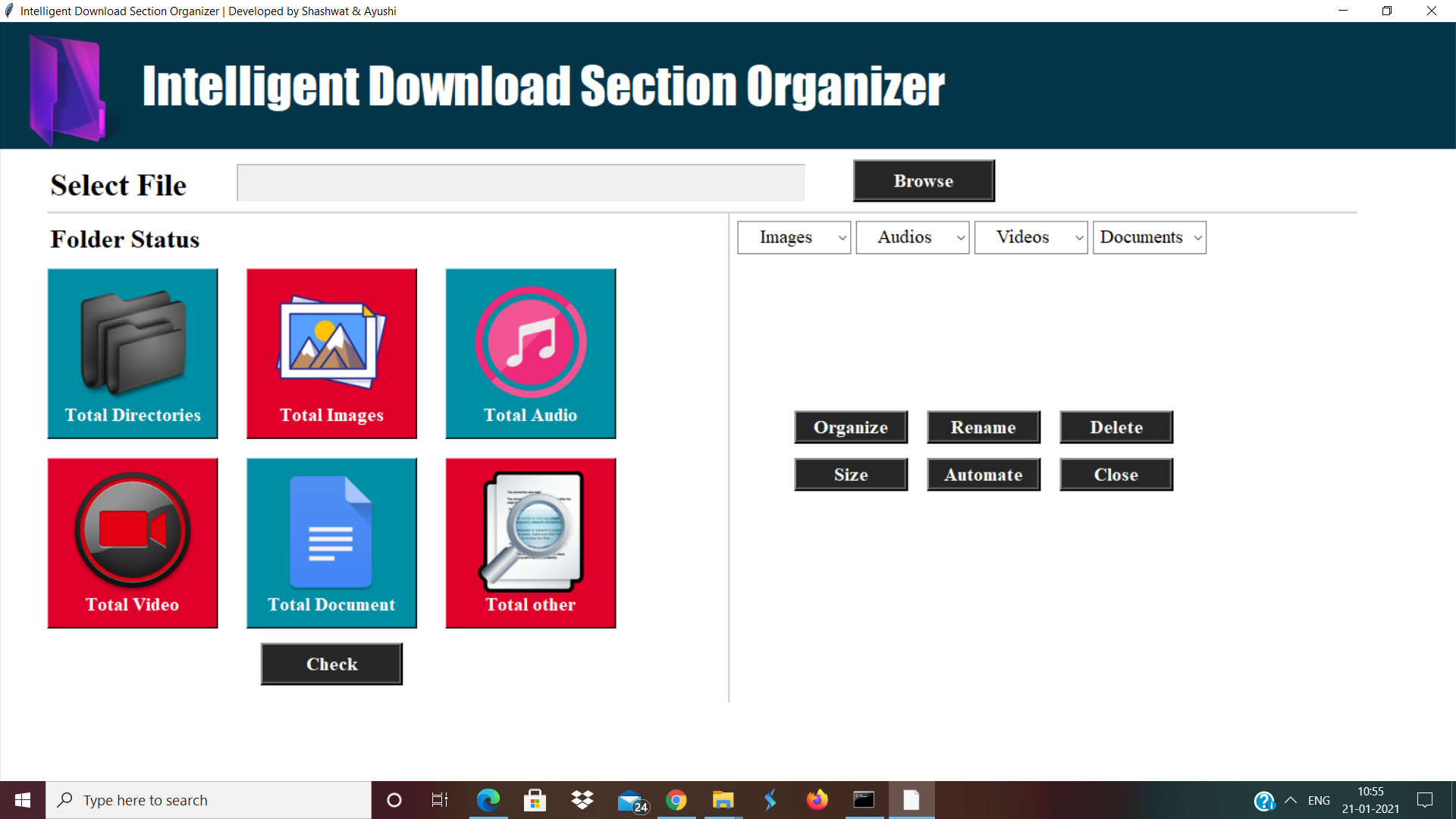Image resolution: width=1456 pixels, height=819 pixels.
Task: Select the Automate action
Action: click(983, 474)
